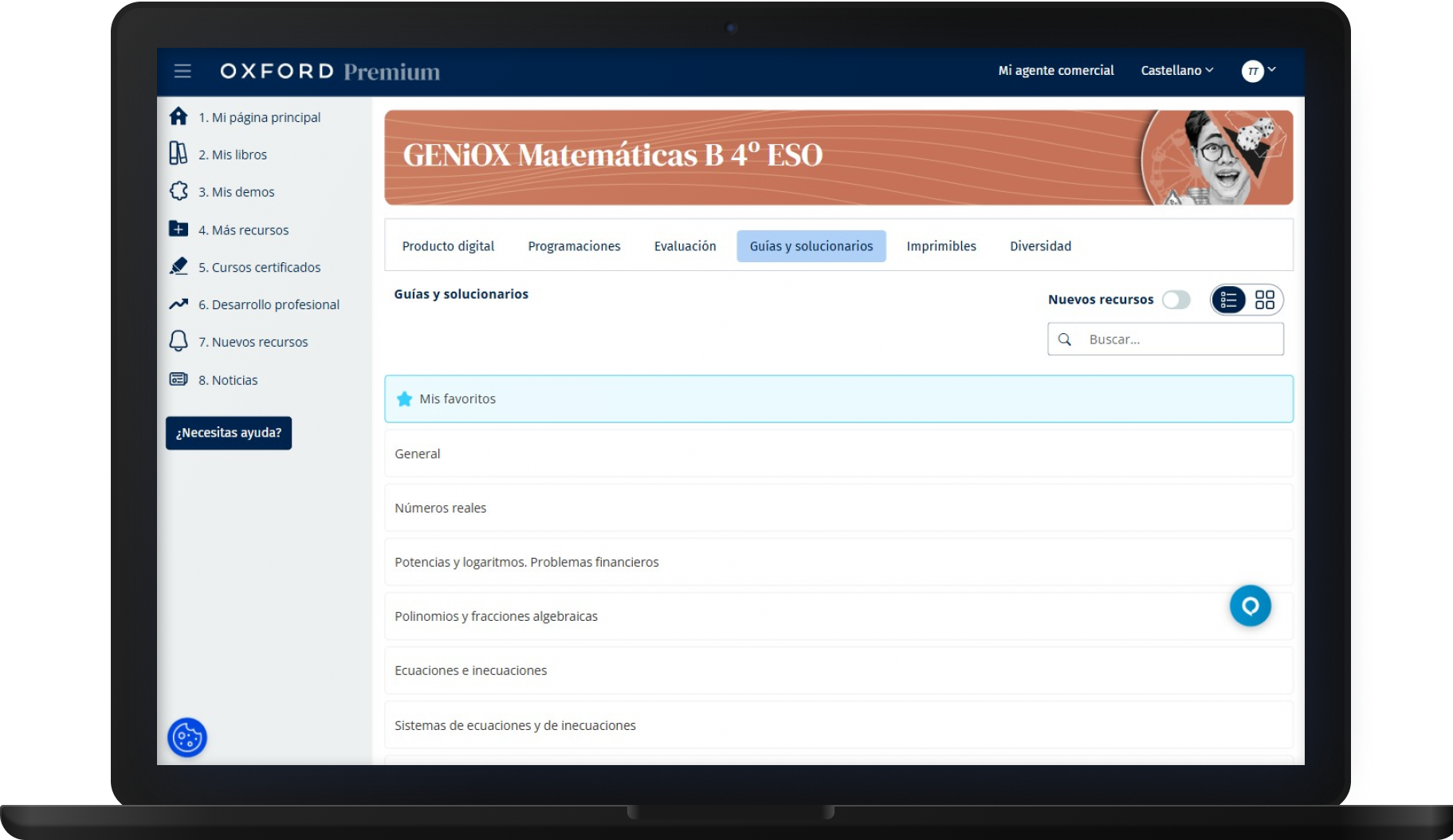Image resolution: width=1453 pixels, height=840 pixels.
Task: Click the bell icon for Nuevos recursos
Action: pos(179,341)
